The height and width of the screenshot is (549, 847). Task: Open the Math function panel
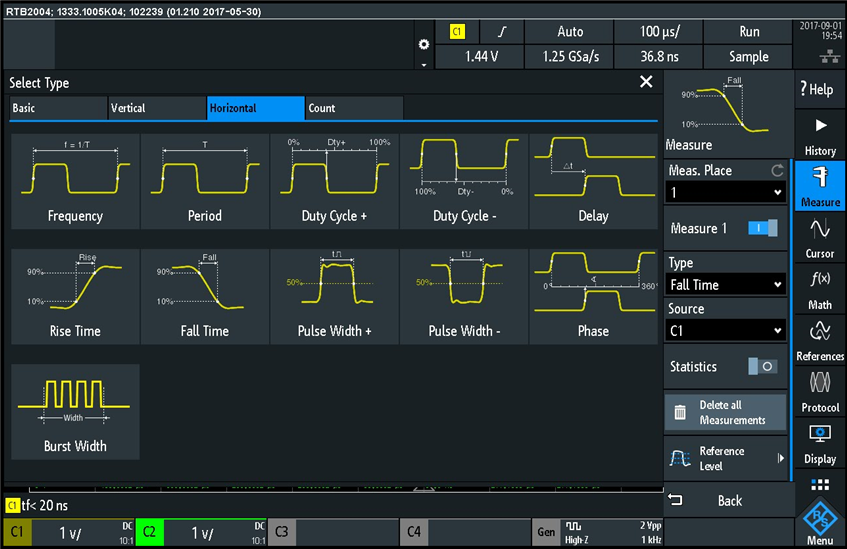click(x=819, y=289)
